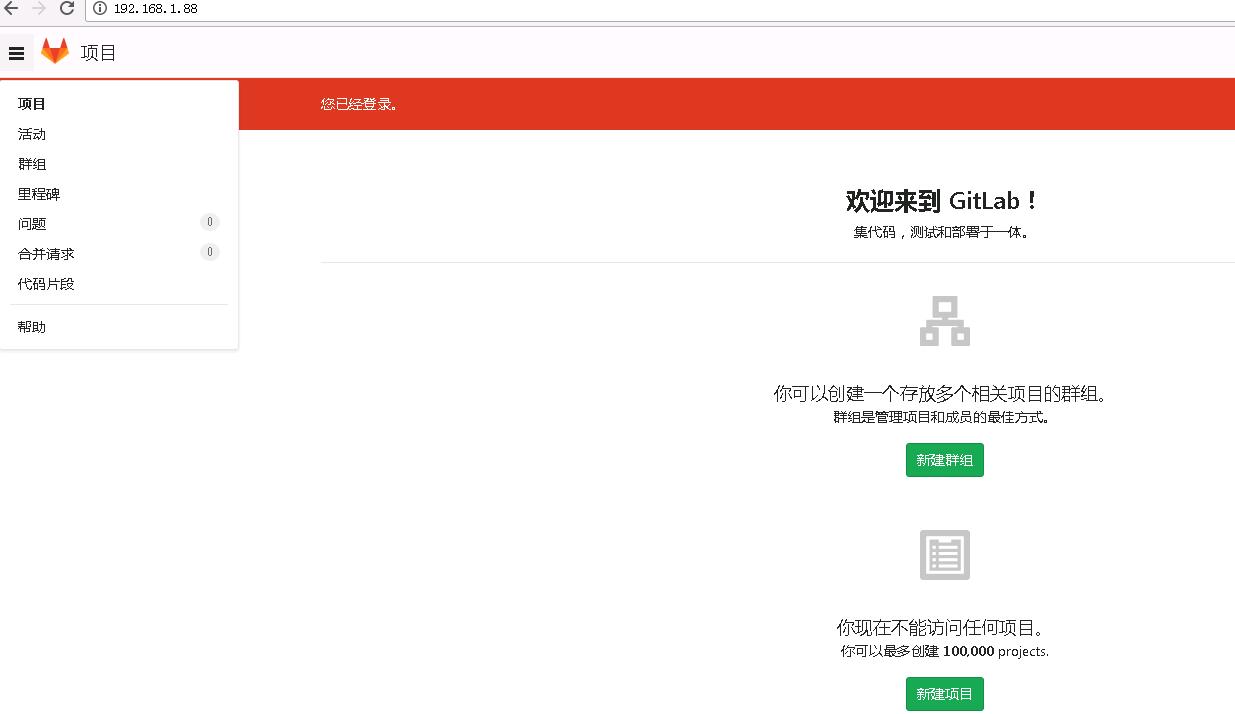Click the forward navigation arrow

click(x=38, y=9)
